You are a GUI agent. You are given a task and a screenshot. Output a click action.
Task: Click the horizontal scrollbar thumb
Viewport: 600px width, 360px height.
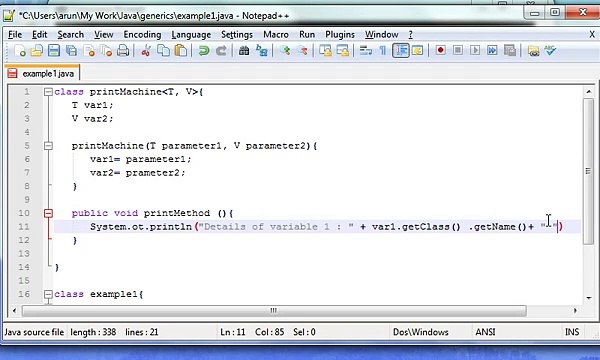[274, 310]
